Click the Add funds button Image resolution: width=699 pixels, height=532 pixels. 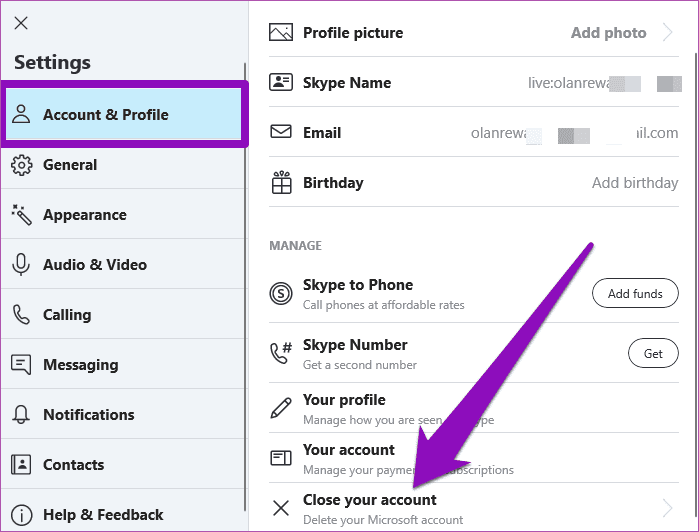coord(635,293)
